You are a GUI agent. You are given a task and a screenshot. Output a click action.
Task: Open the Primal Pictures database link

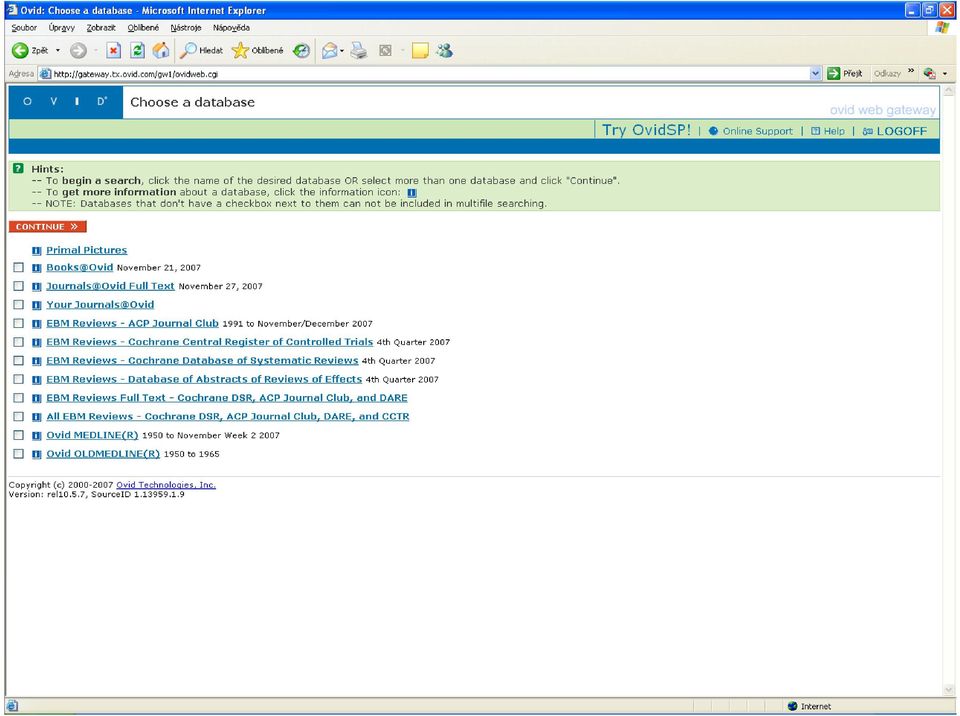point(87,251)
